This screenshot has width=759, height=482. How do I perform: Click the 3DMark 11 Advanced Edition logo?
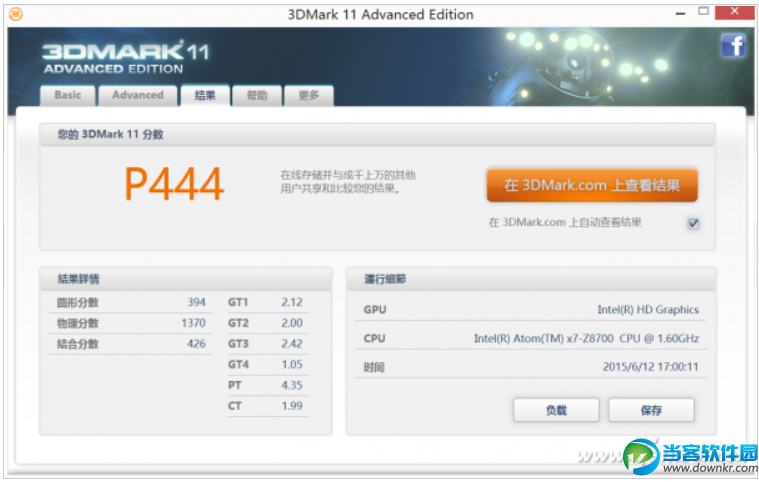[125, 58]
